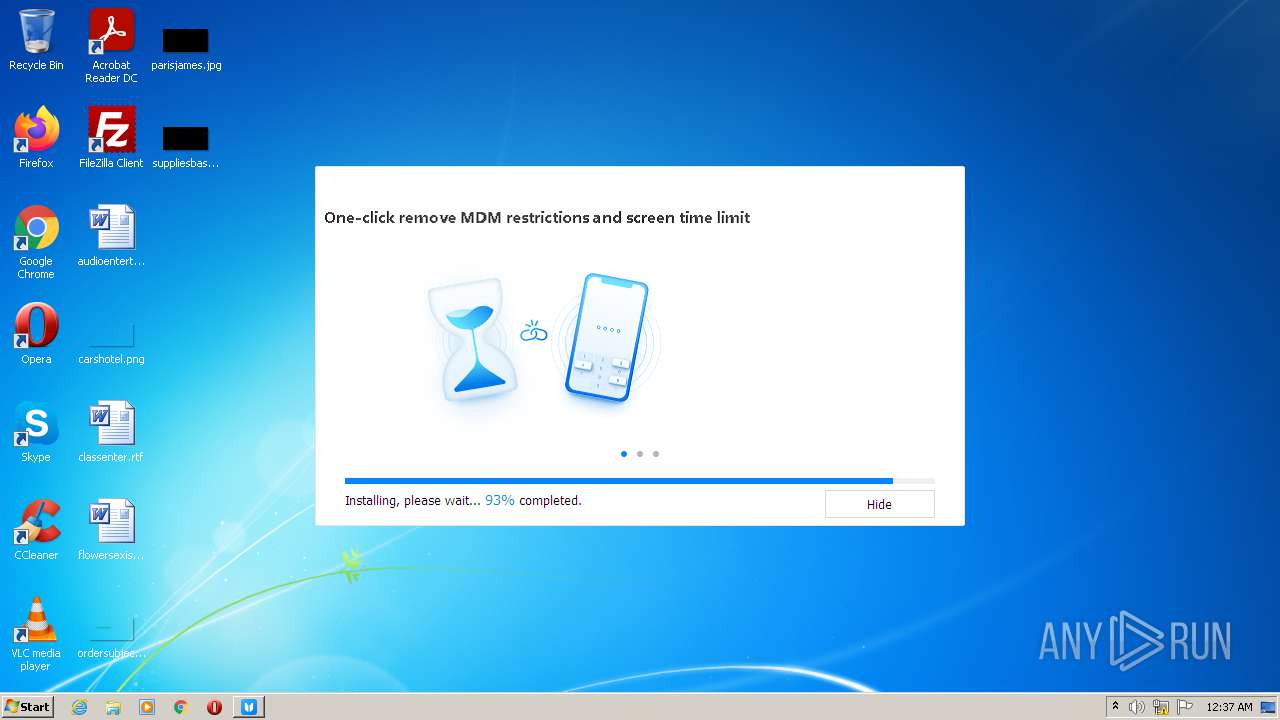This screenshot has height=720, width=1280.
Task: Click the Hide button in installer
Action: click(x=879, y=504)
